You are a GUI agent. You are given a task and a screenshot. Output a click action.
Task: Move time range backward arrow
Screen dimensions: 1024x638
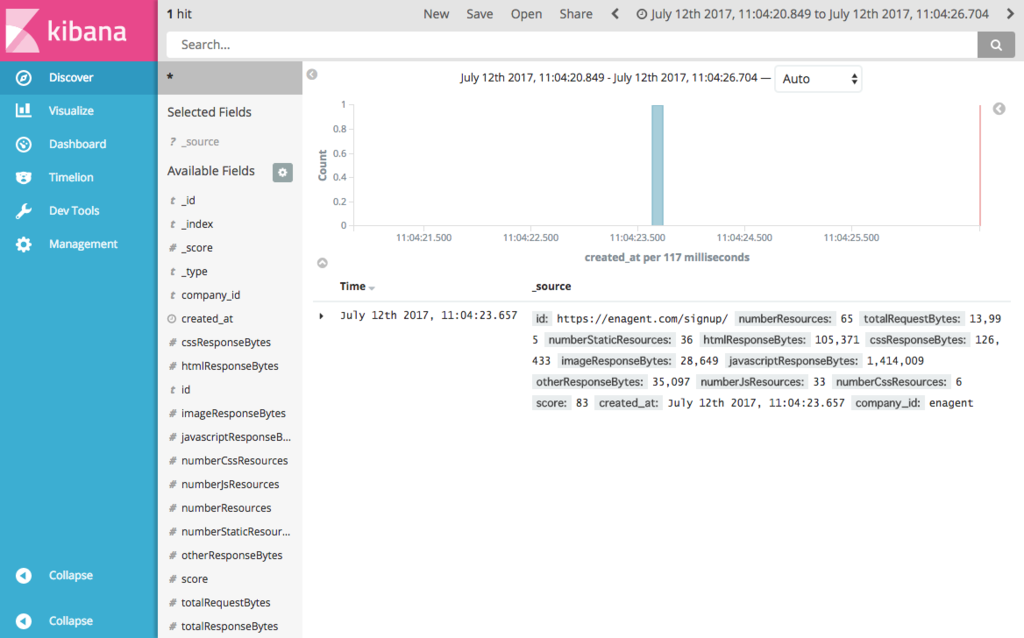point(615,14)
